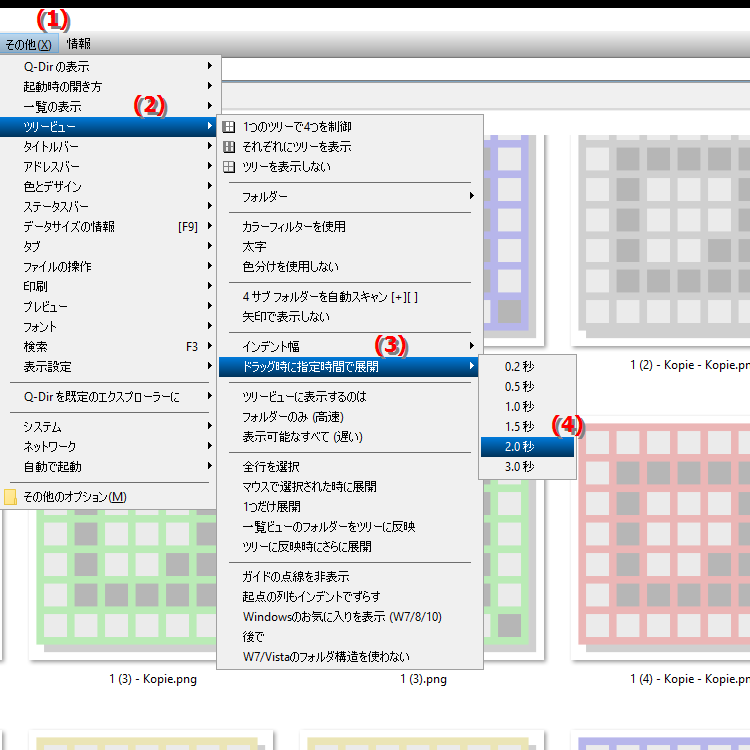Image resolution: width=750 pixels, height=750 pixels.
Task: Set expand delay to 1.5 秒
Action: (x=527, y=427)
